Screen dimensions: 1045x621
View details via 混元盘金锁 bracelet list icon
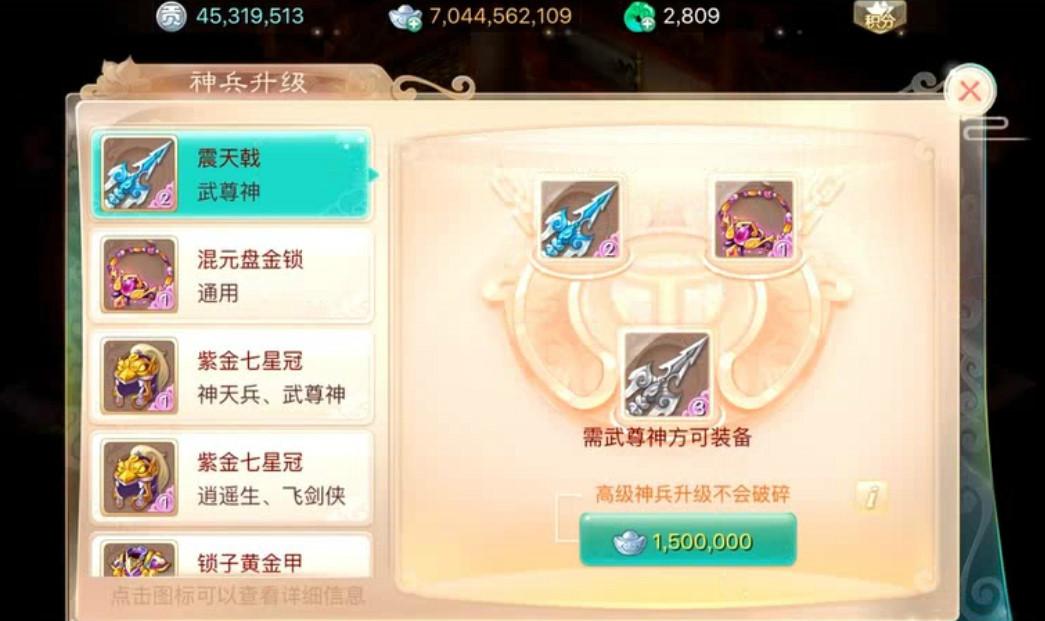click(139, 275)
